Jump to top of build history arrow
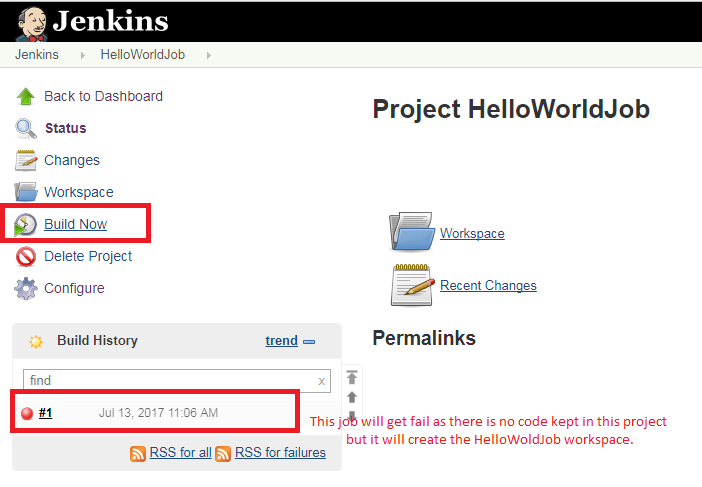 352,377
